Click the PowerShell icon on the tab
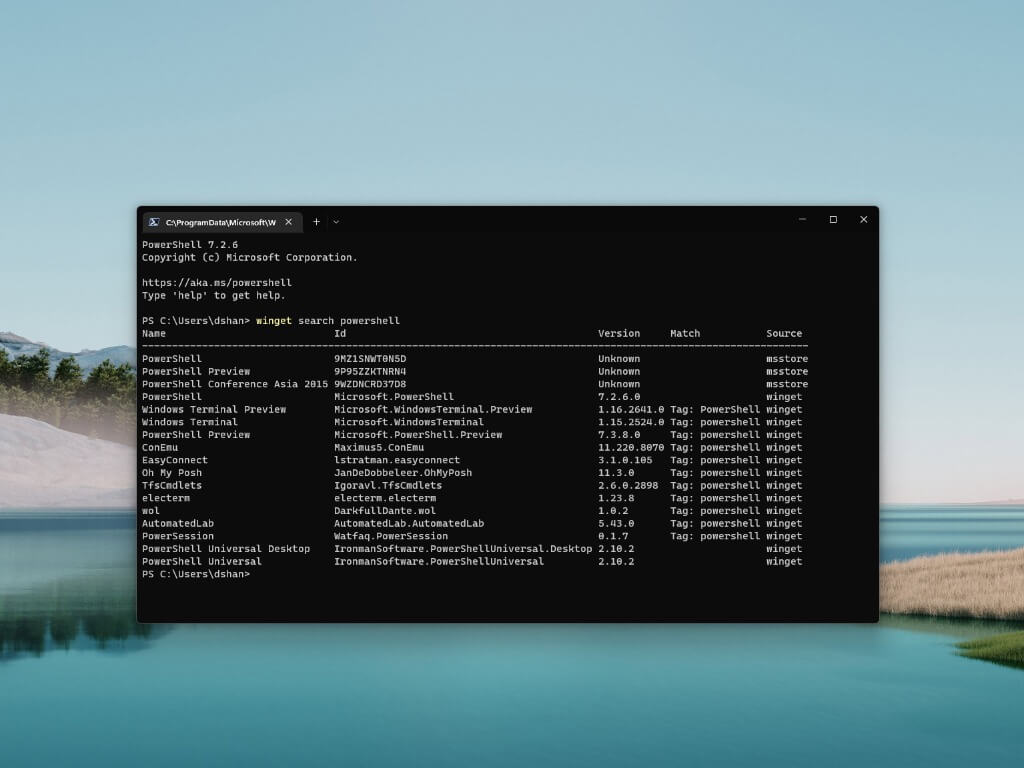 pyautogui.click(x=154, y=222)
